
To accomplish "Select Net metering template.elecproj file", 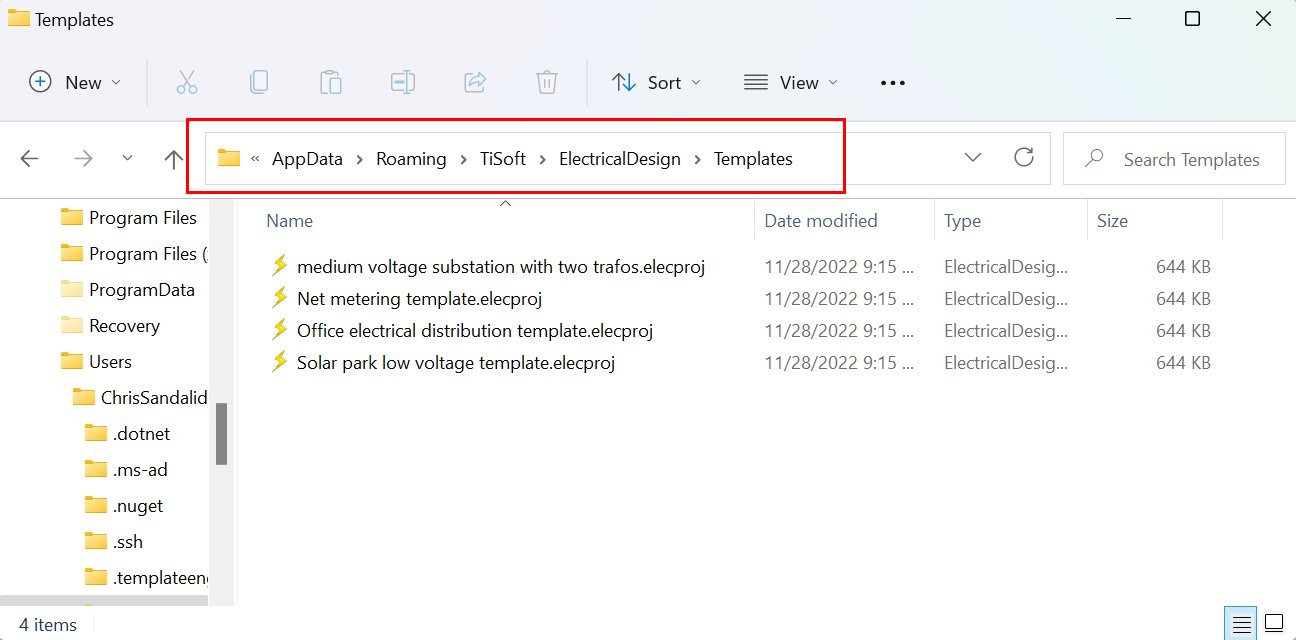I will click(x=419, y=299).
